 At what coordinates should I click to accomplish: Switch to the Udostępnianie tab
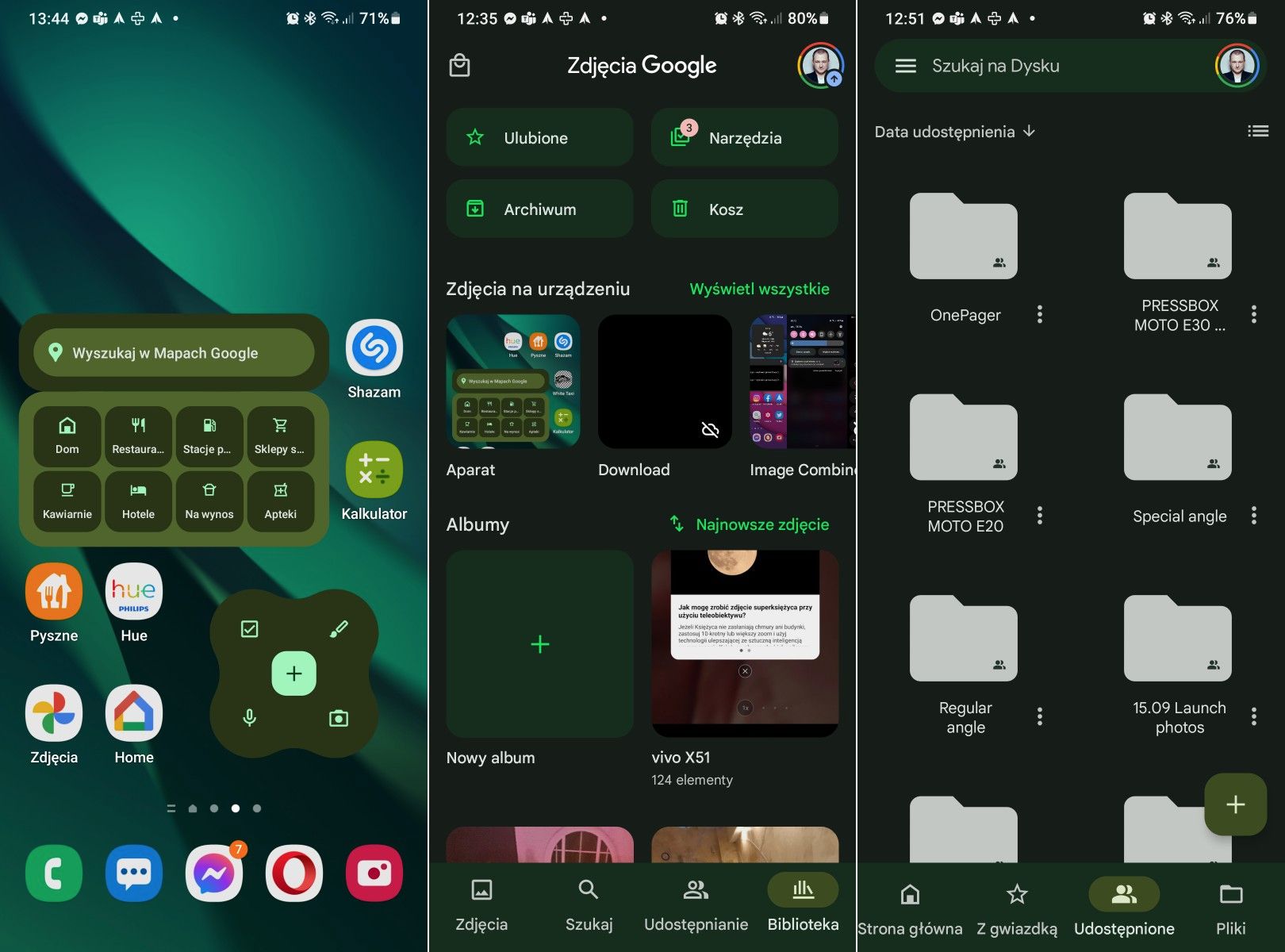pos(696,904)
